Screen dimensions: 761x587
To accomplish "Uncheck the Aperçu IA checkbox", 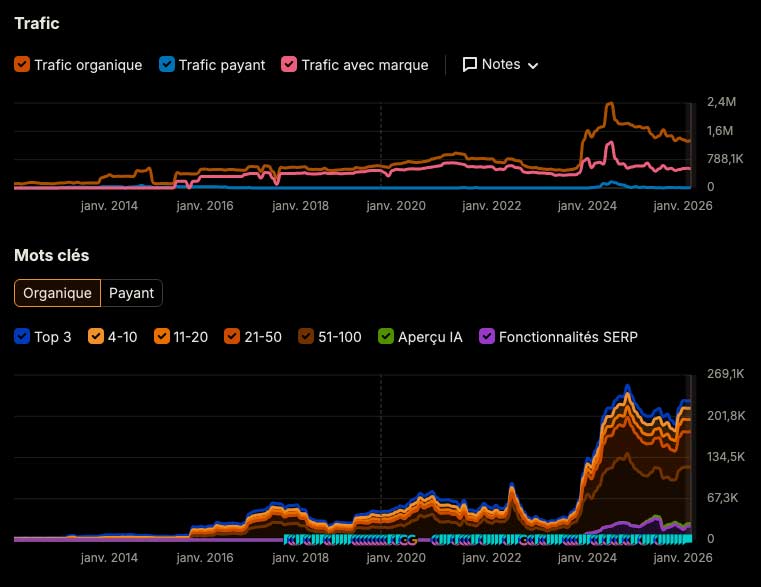I will pos(386,336).
